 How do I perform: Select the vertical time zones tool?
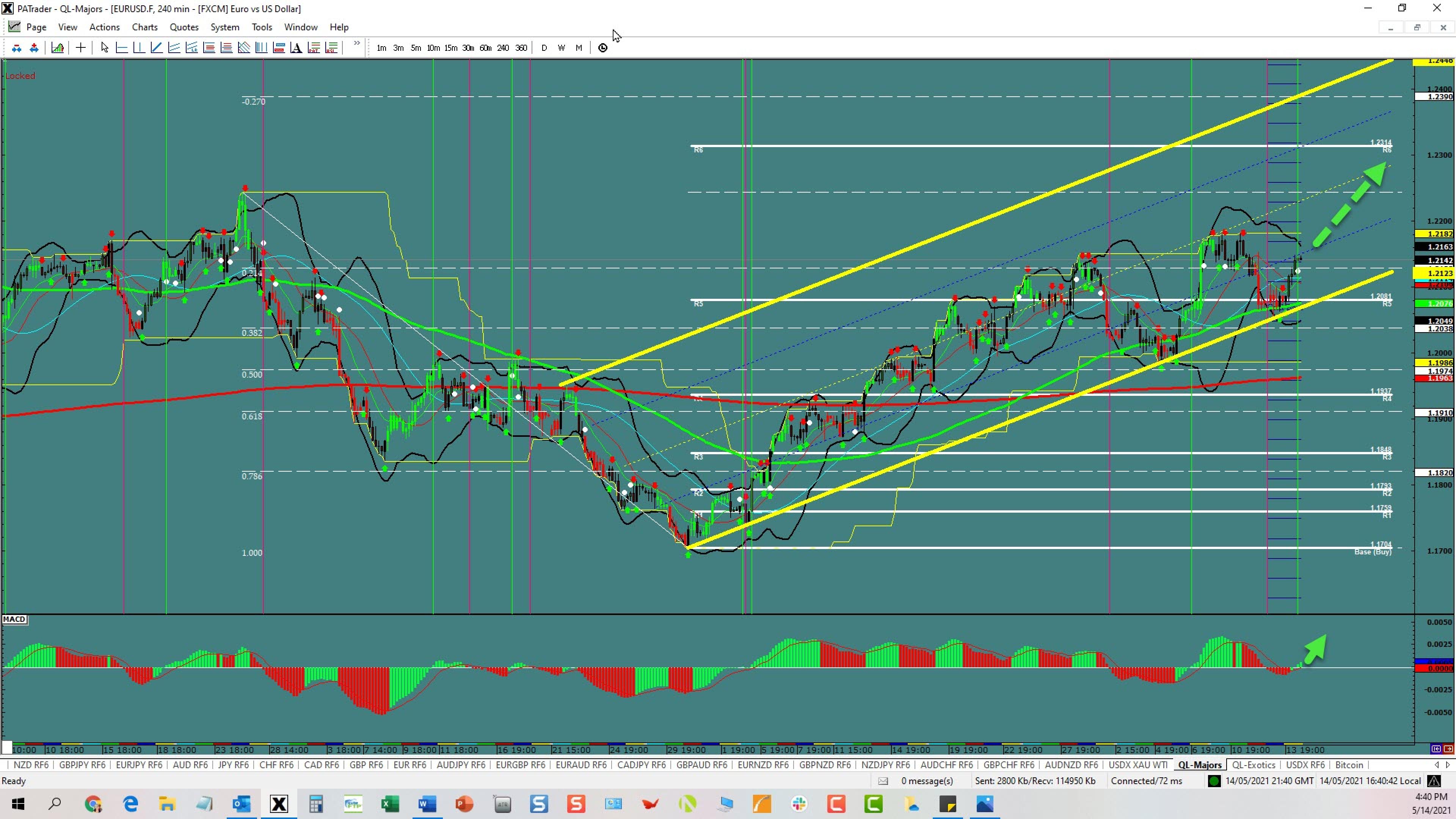tap(261, 48)
